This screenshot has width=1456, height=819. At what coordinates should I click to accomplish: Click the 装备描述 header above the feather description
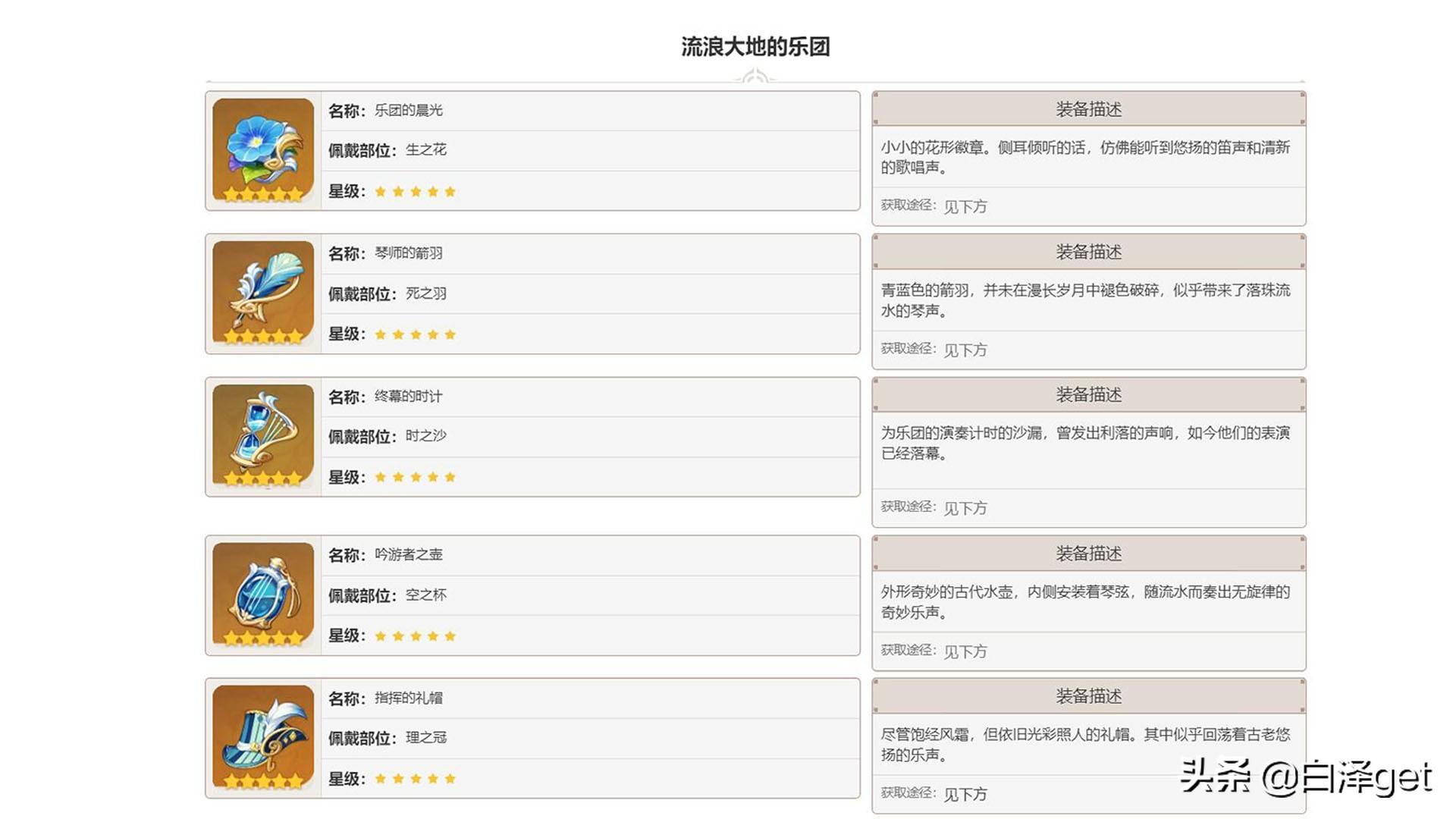click(x=1089, y=252)
